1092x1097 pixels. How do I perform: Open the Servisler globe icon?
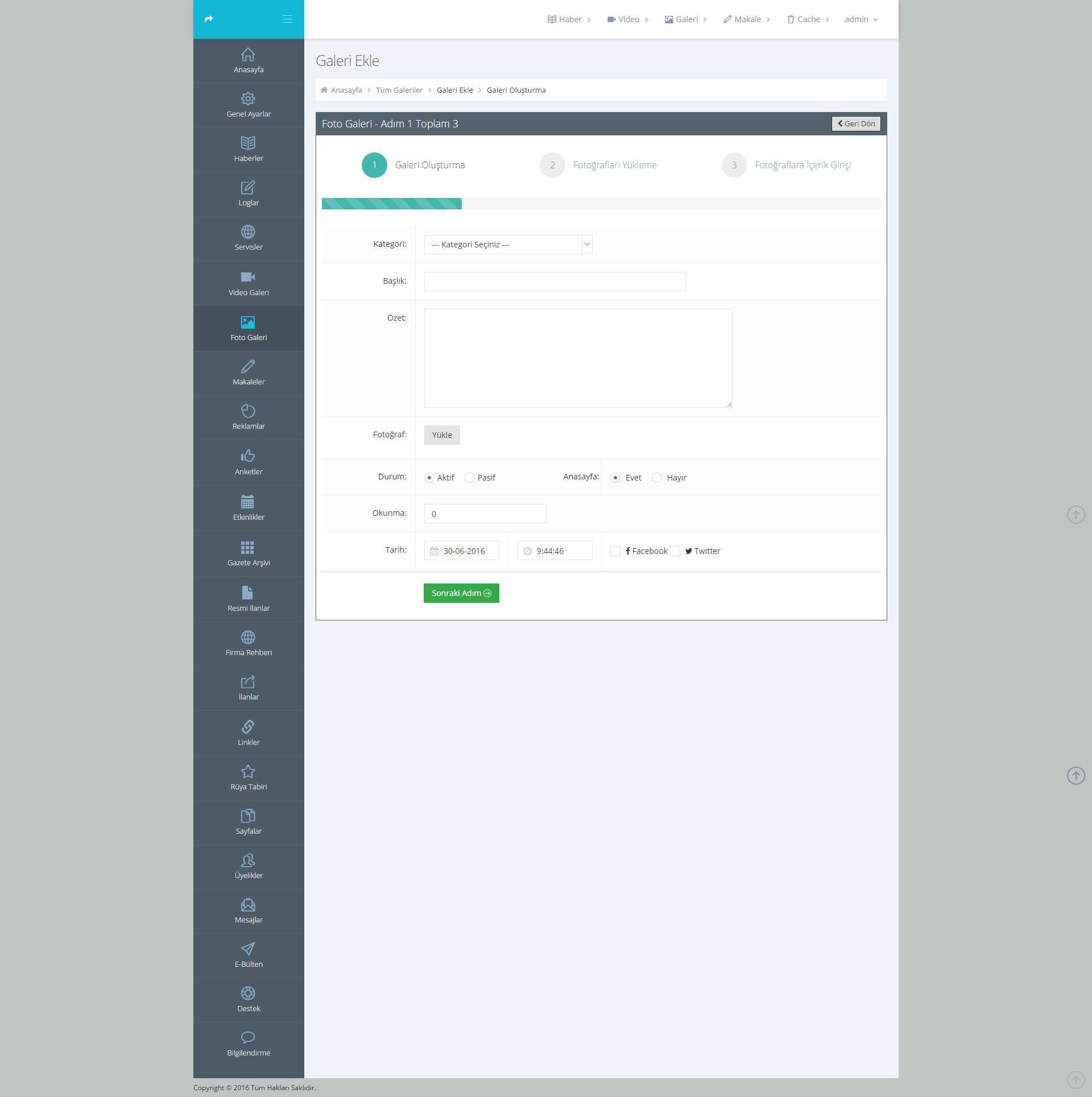tap(248, 232)
